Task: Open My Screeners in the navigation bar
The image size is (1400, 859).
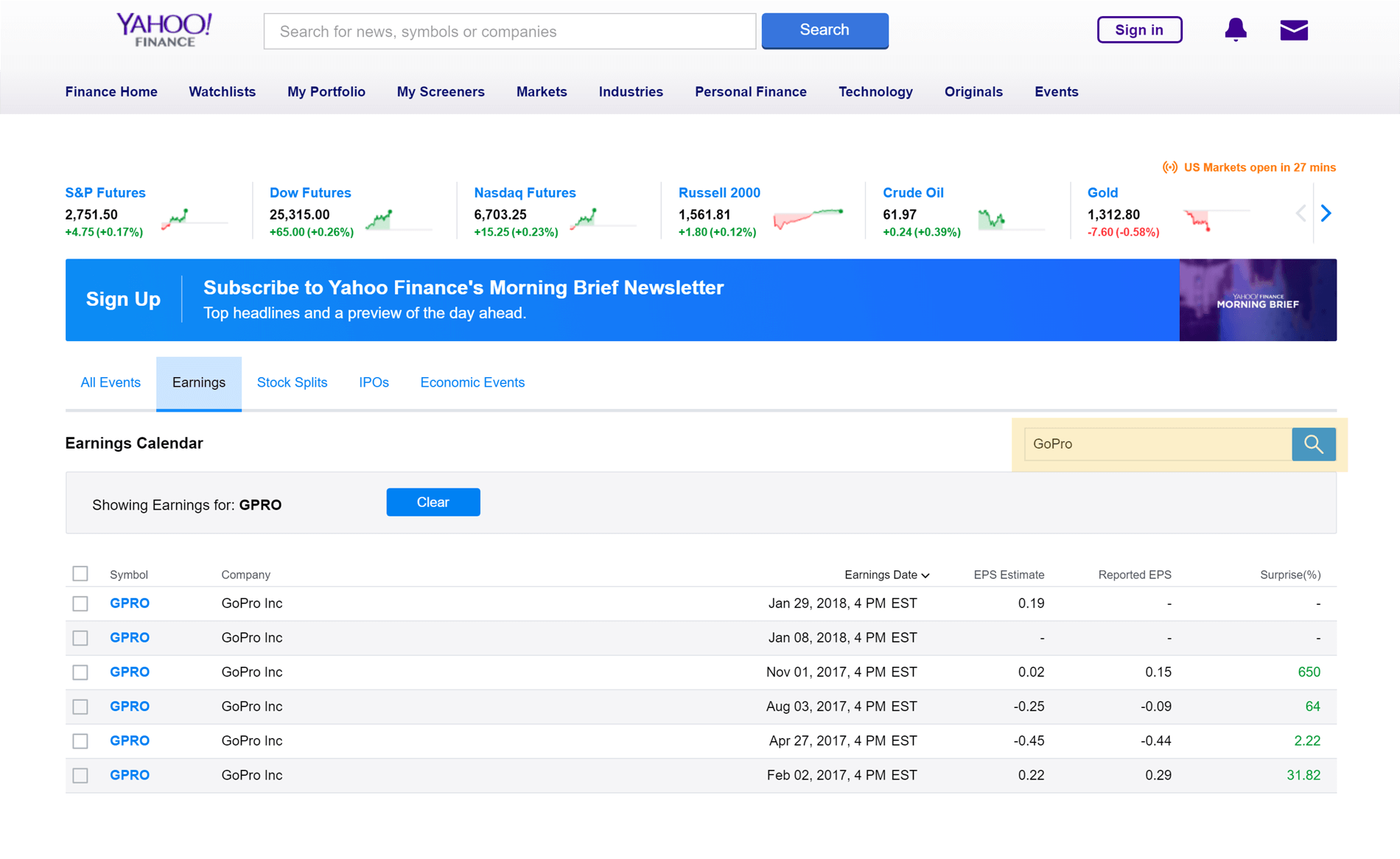Action: point(441,92)
